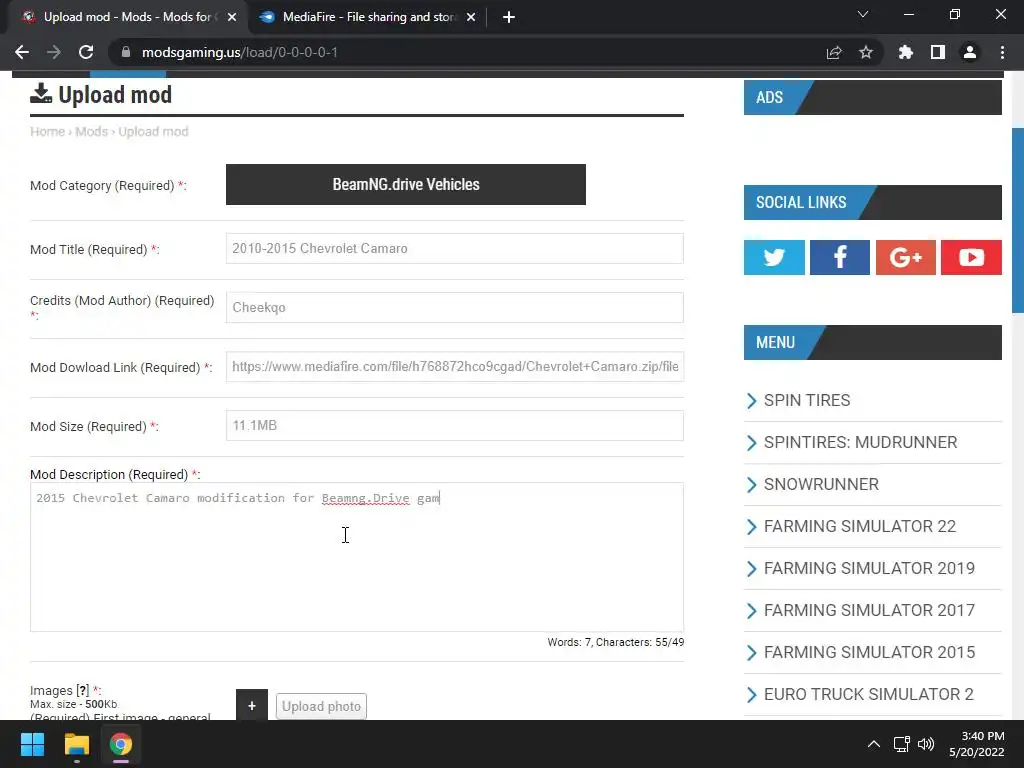Show hidden tray icons chevron
The width and height of the screenshot is (1024, 768).
click(x=873, y=744)
